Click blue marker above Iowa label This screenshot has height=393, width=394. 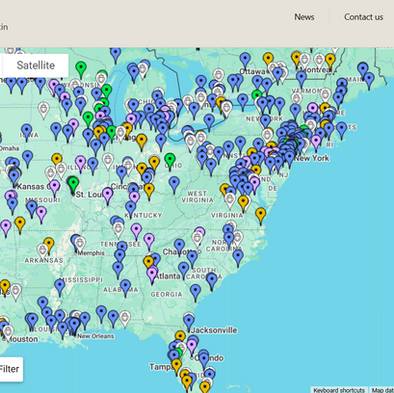pos(27,132)
